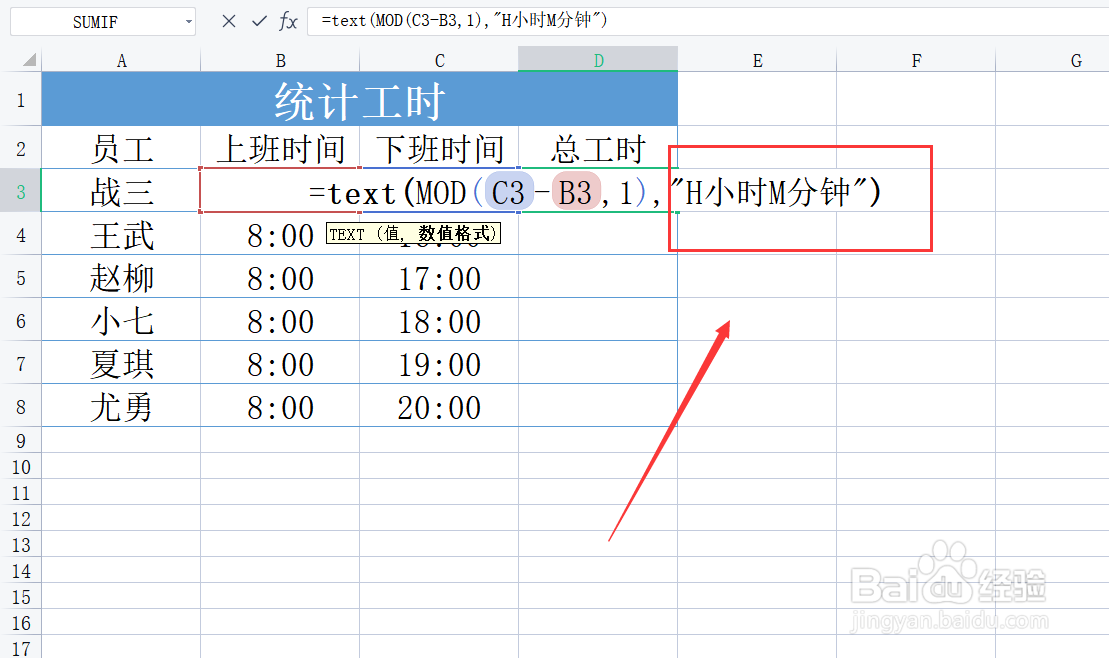Select the merged 统计工时 title cell
The width and height of the screenshot is (1109, 658).
point(359,99)
